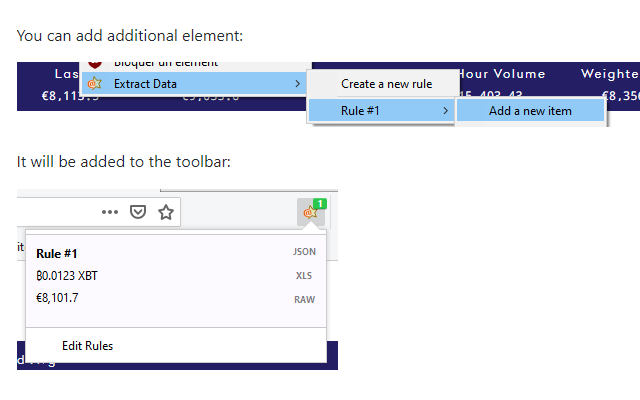Open the Extract Data menu entry

(x=145, y=84)
